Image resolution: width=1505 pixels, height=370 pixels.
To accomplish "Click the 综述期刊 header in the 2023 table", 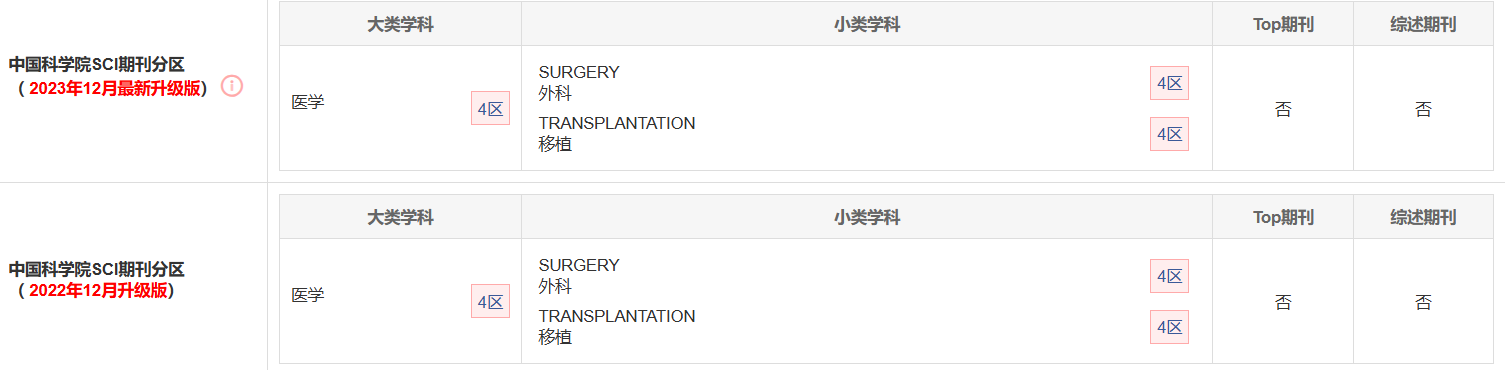I will click(x=1423, y=24).
